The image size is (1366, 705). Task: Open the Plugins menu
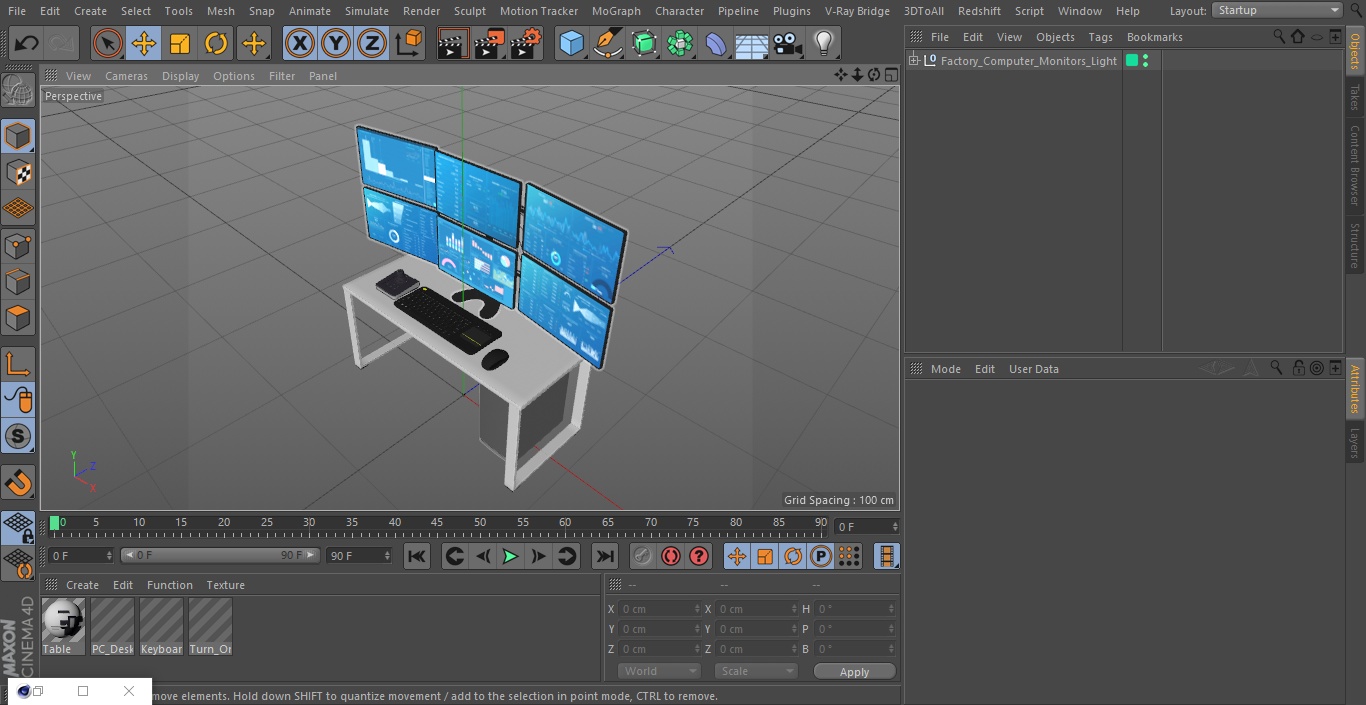point(792,11)
